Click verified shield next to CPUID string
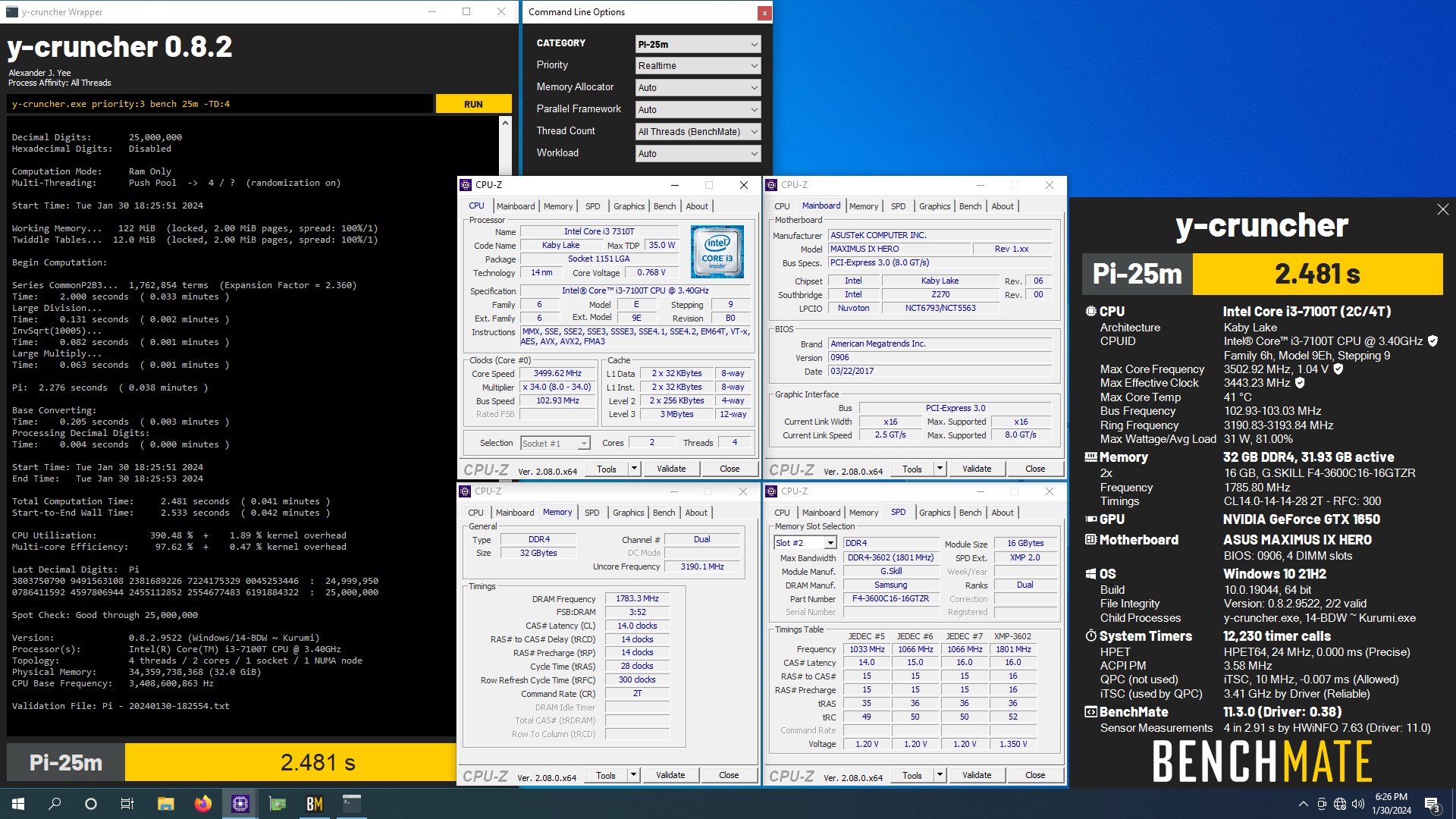Screen dimensions: 1456x819 [1432, 341]
